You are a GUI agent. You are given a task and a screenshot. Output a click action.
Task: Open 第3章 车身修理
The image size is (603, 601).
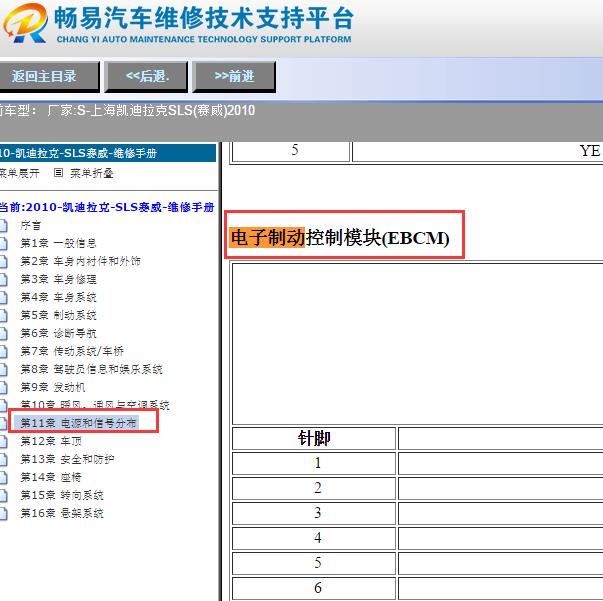coord(58,279)
